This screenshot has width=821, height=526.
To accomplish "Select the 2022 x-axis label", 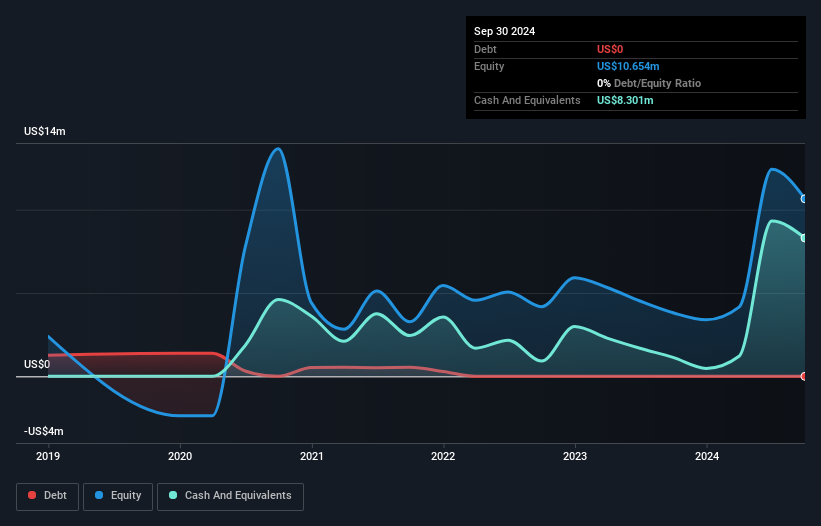I will 443,456.
